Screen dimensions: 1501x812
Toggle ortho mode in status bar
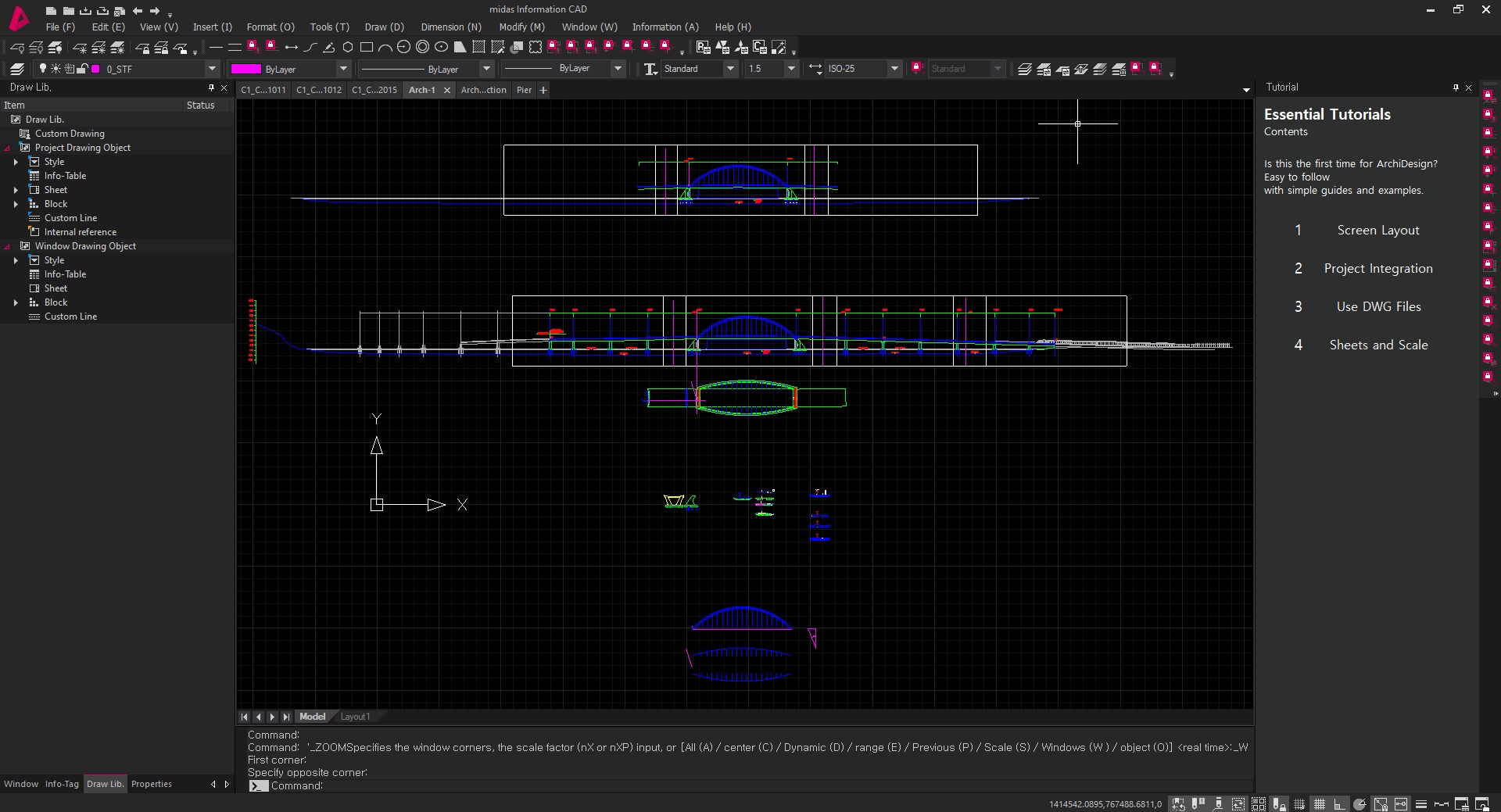pos(1339,803)
